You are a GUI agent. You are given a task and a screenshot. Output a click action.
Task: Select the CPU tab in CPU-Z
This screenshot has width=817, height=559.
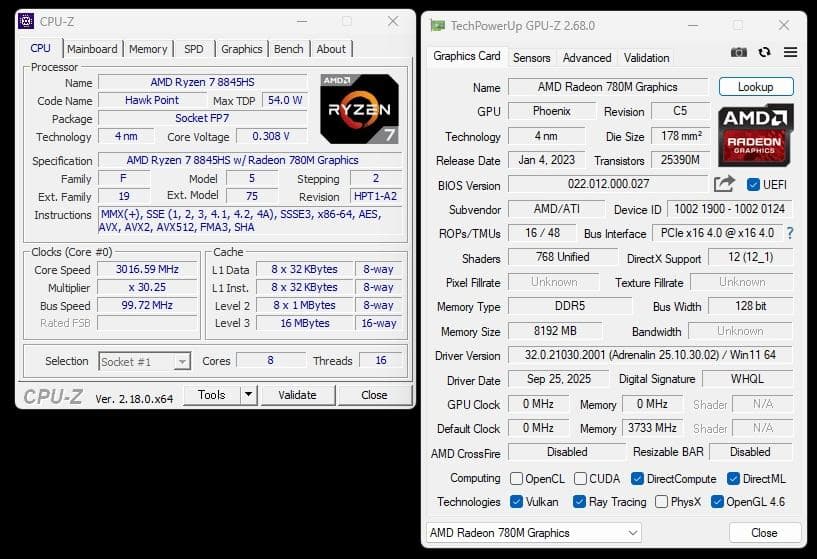pyautogui.click(x=41, y=48)
